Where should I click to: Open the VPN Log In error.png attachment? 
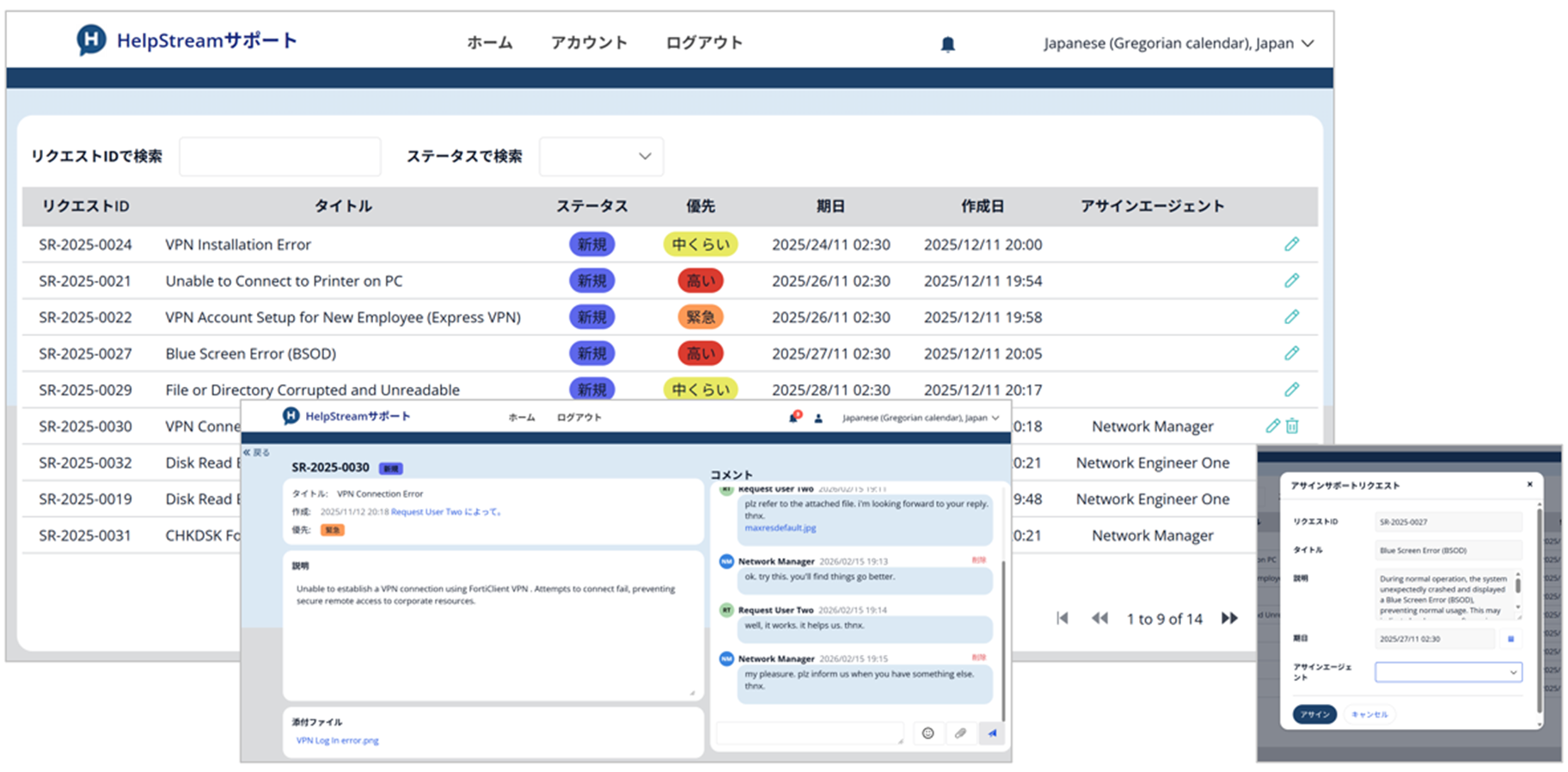(337, 740)
